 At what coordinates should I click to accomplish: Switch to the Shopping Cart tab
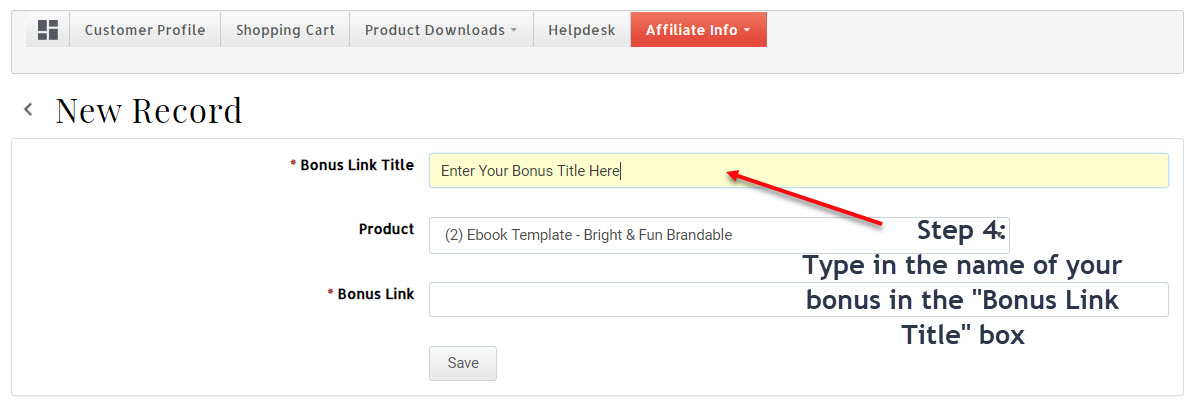(x=285, y=30)
